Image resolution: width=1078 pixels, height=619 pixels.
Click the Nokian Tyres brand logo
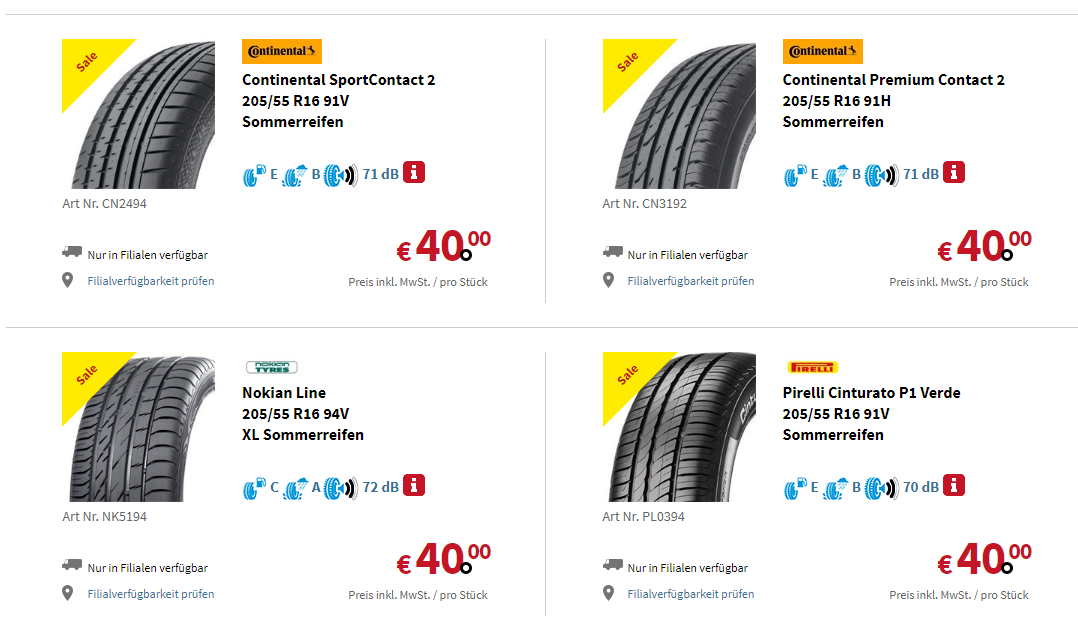point(272,367)
